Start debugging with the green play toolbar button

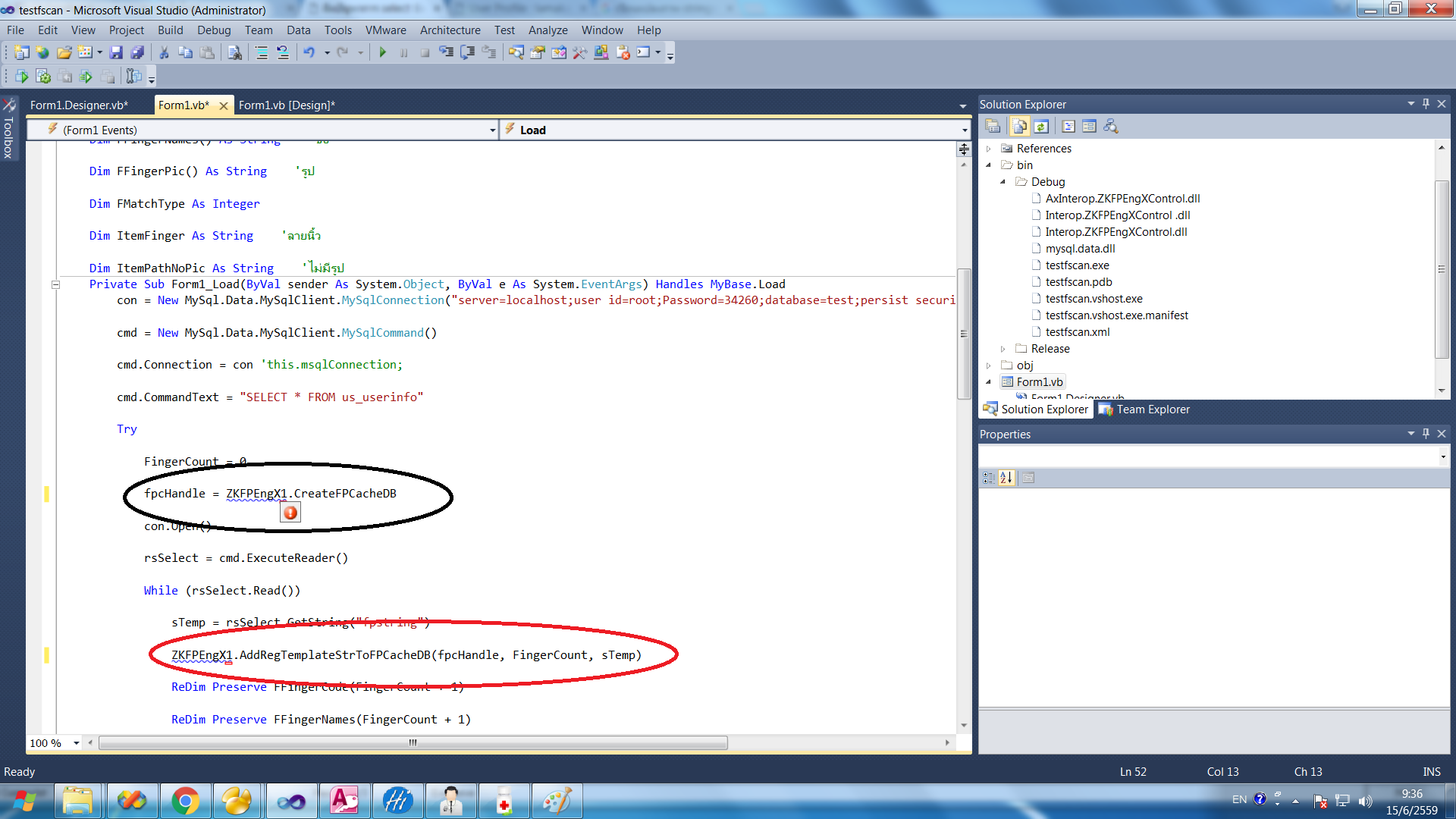[x=383, y=52]
